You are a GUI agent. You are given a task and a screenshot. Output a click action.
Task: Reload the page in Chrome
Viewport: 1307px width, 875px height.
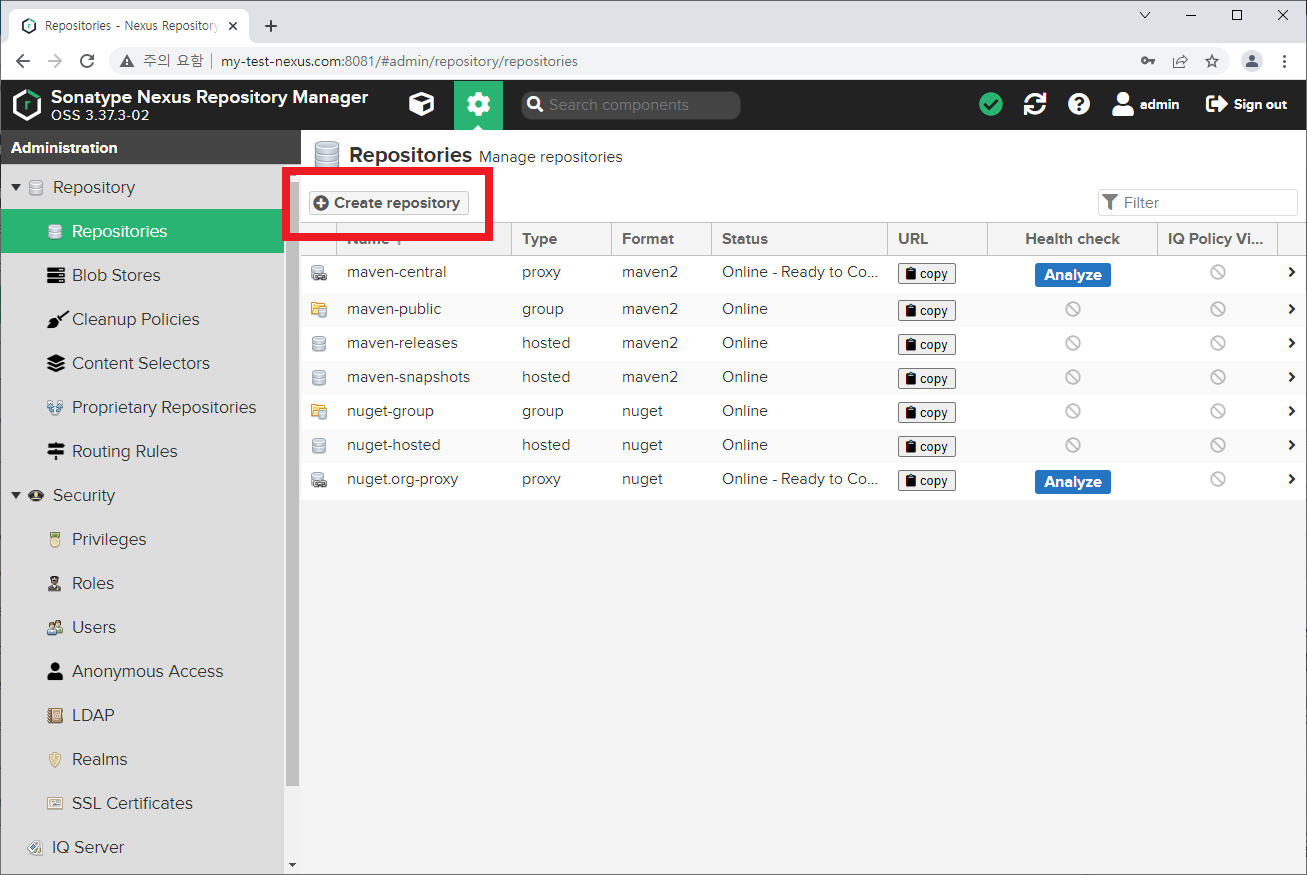[87, 61]
